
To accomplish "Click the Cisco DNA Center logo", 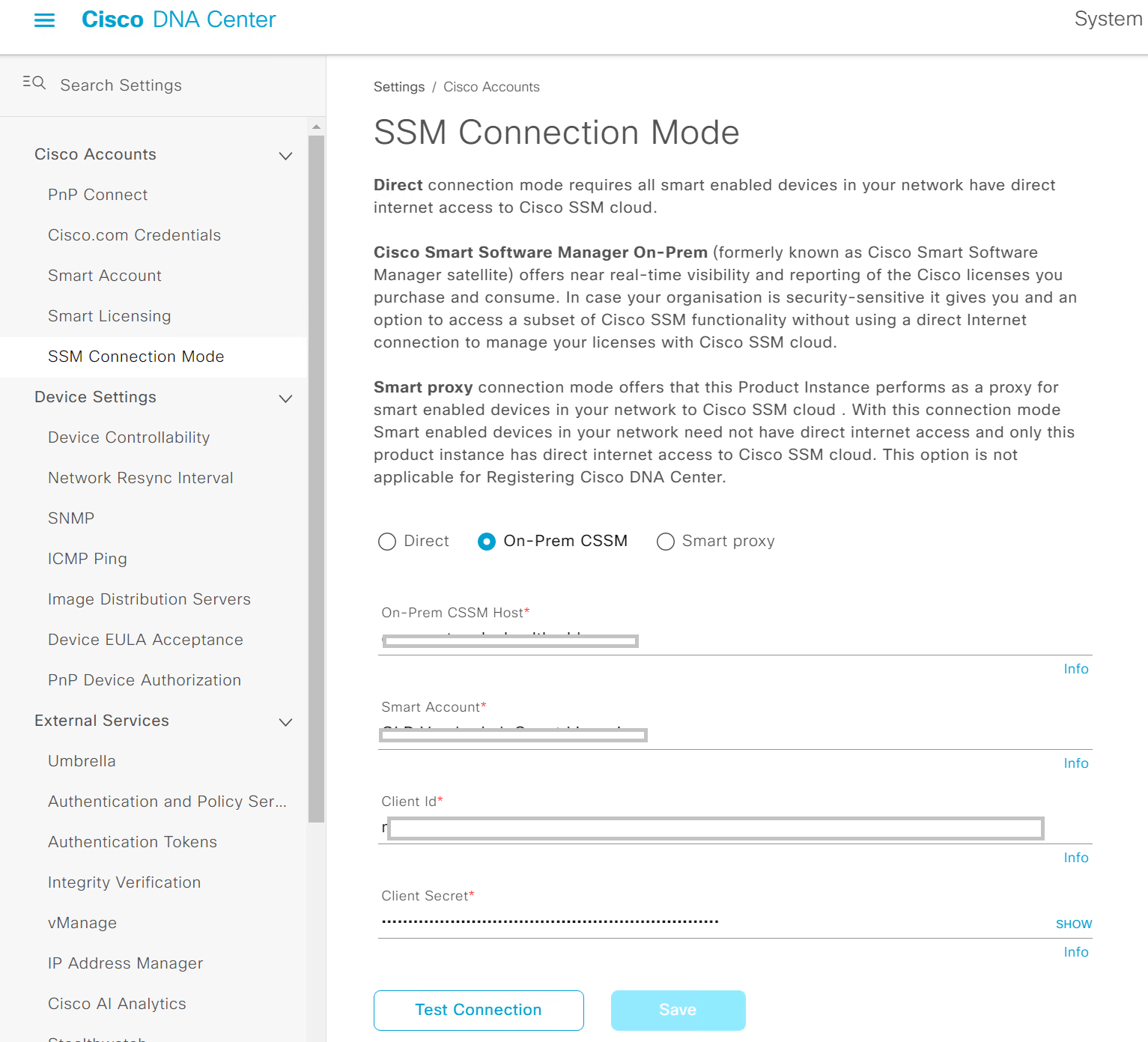I will 178,19.
